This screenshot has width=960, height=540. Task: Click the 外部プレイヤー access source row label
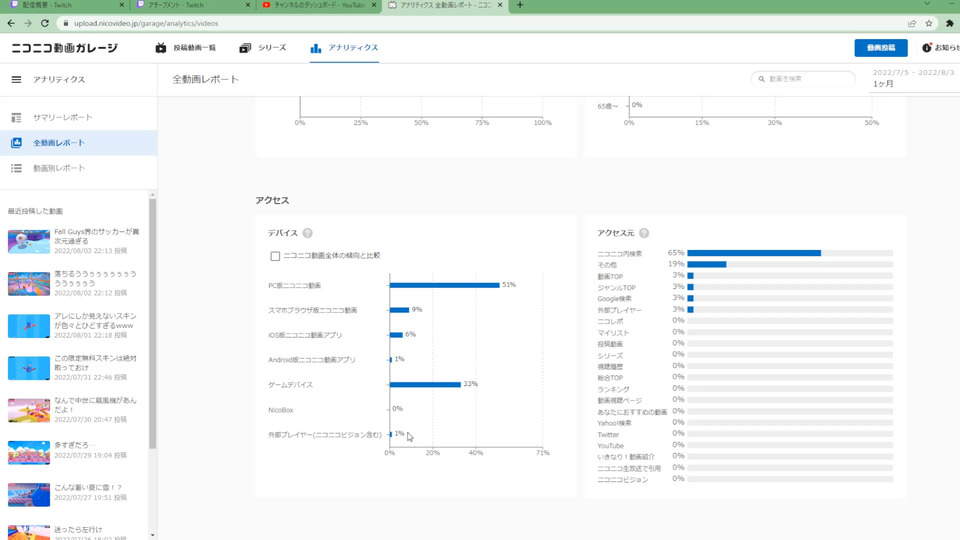620,310
